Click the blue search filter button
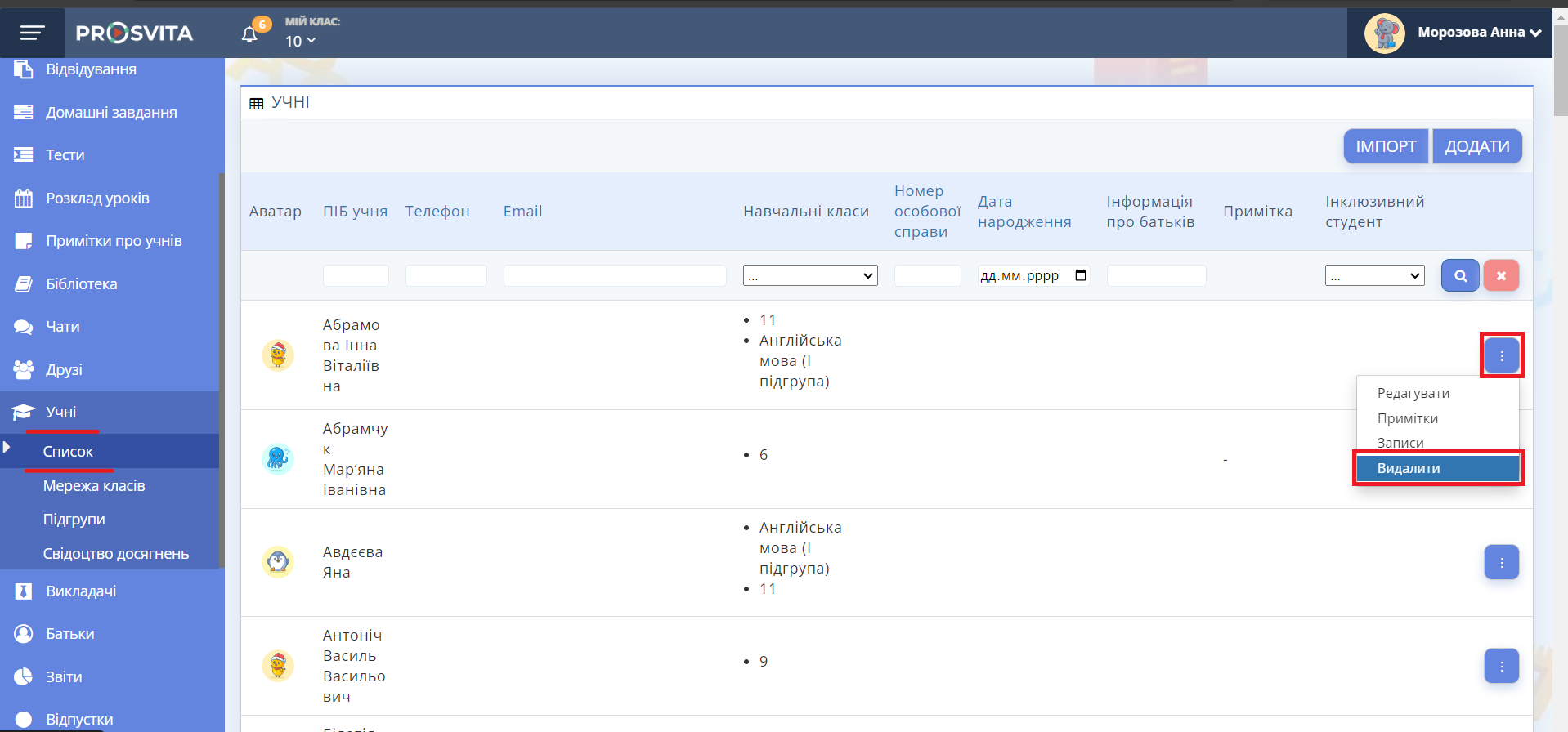 [x=1459, y=275]
